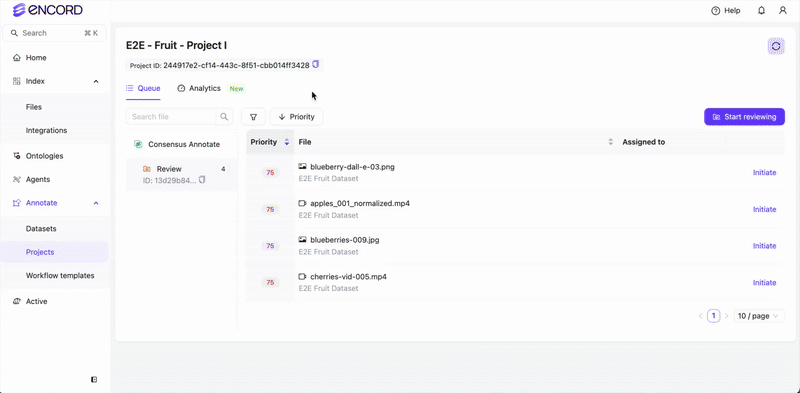Click priority 75 badge for blueberries-009.jpg

270,246
